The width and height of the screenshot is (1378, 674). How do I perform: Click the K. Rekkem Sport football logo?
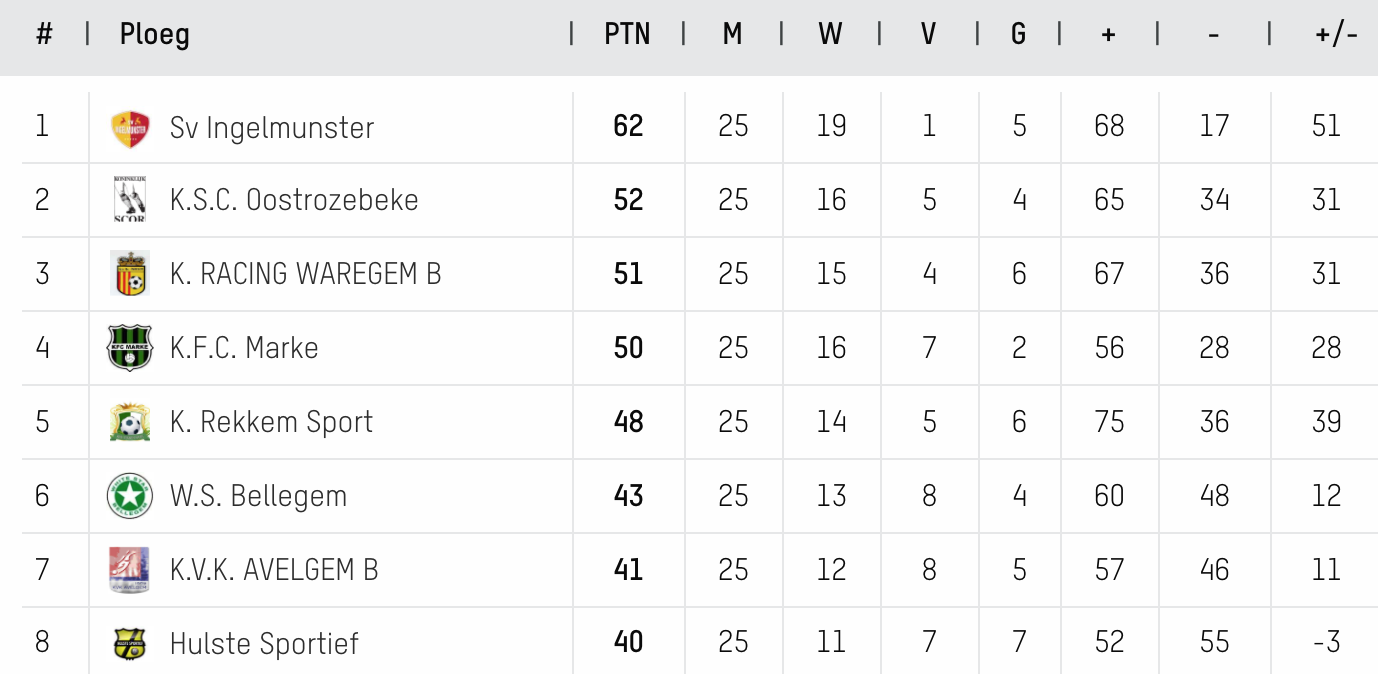[130, 422]
